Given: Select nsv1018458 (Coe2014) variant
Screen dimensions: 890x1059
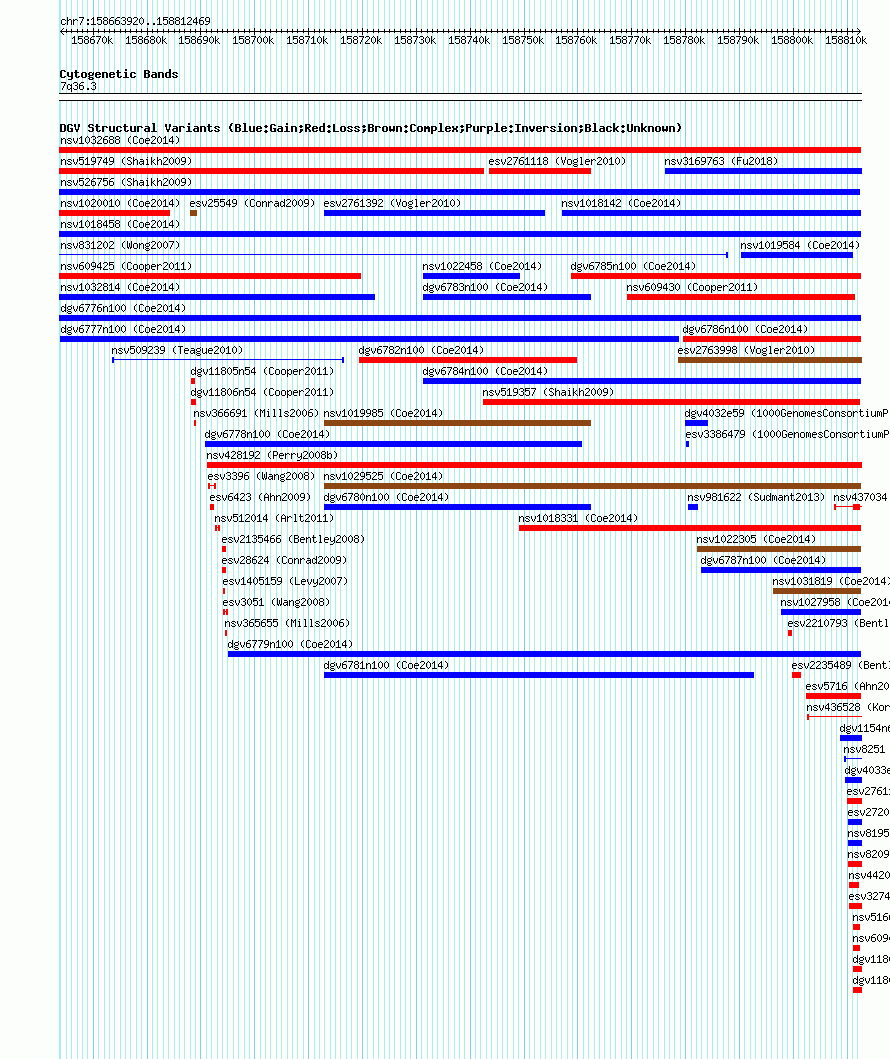Looking at the screenshot, I should click(460, 234).
